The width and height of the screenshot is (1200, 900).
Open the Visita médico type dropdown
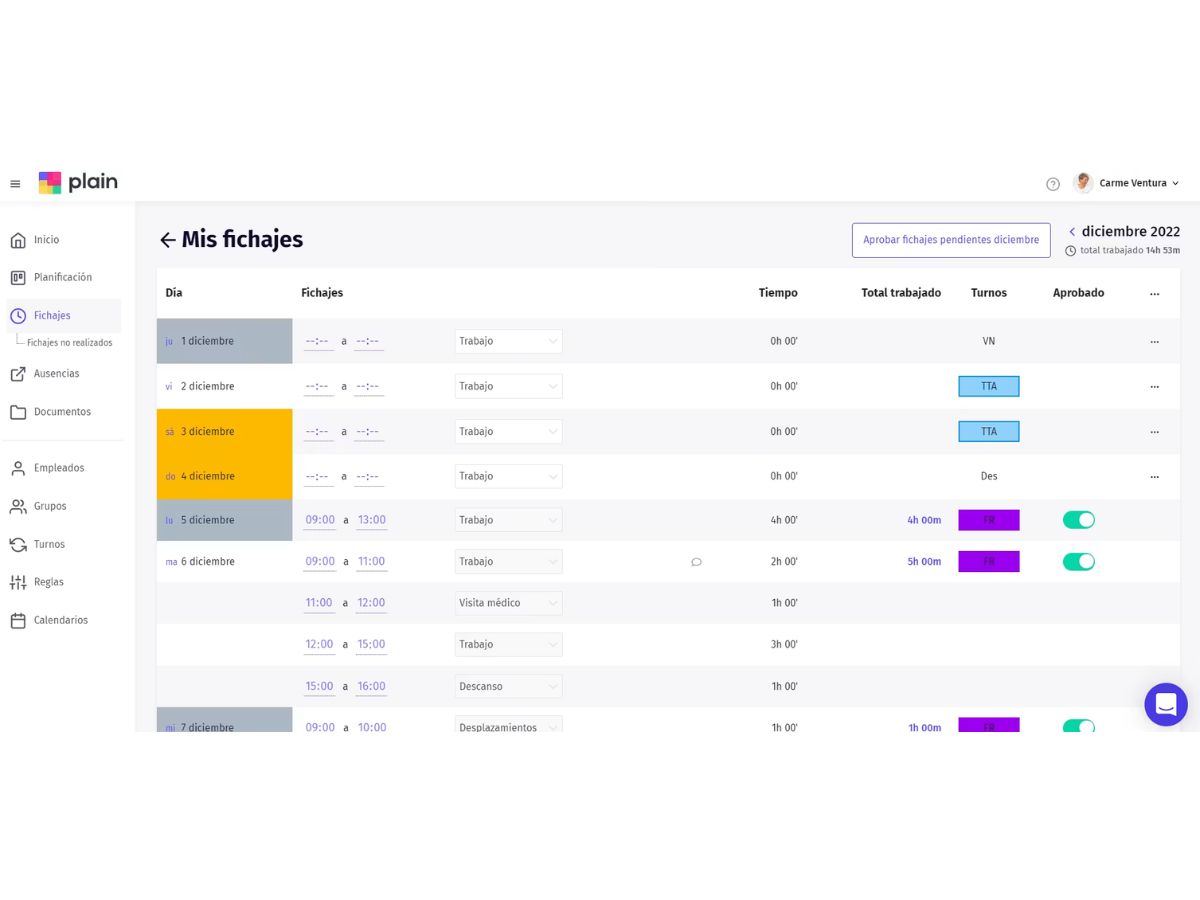point(508,603)
